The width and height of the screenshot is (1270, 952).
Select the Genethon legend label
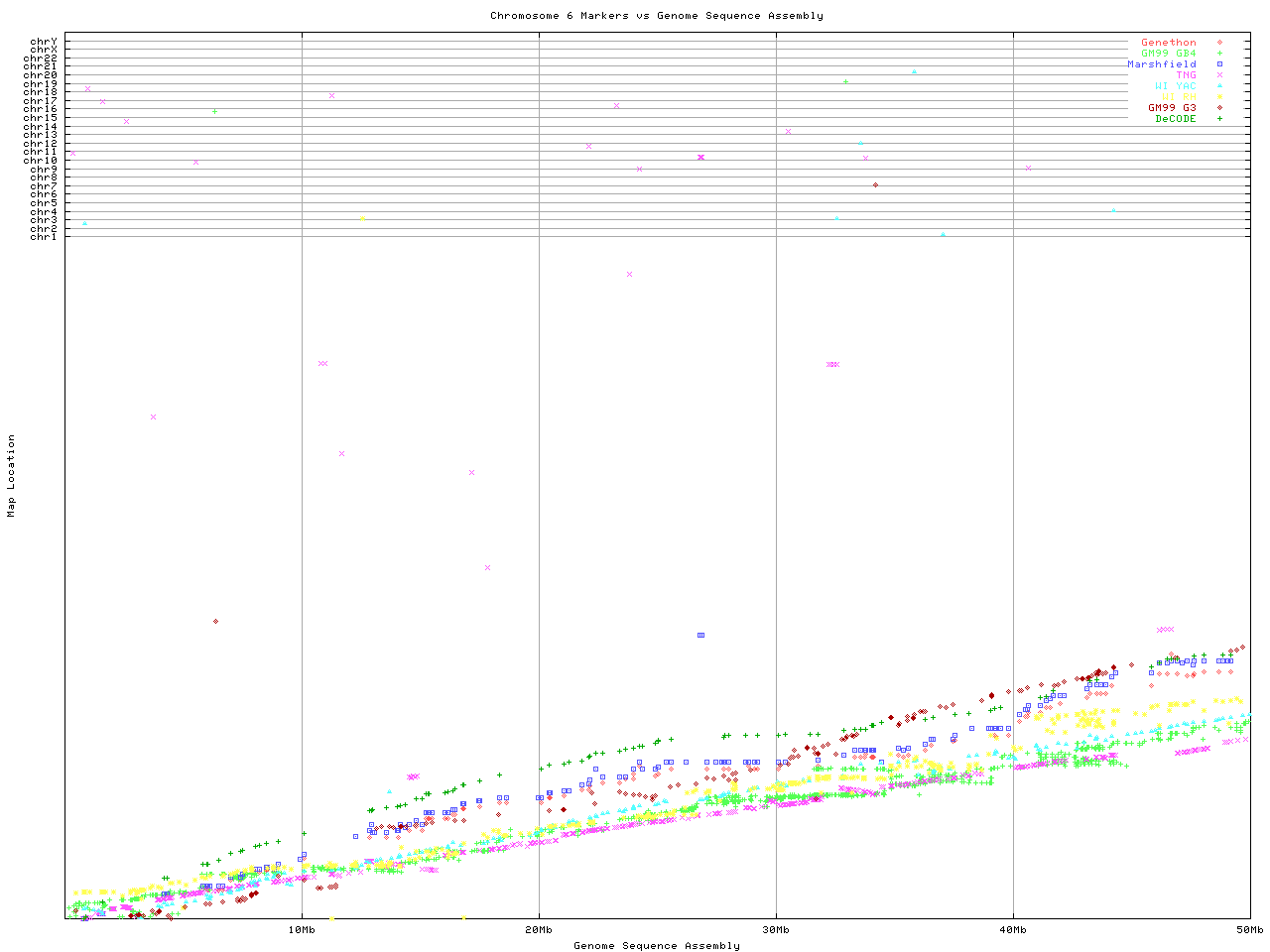1168,43
